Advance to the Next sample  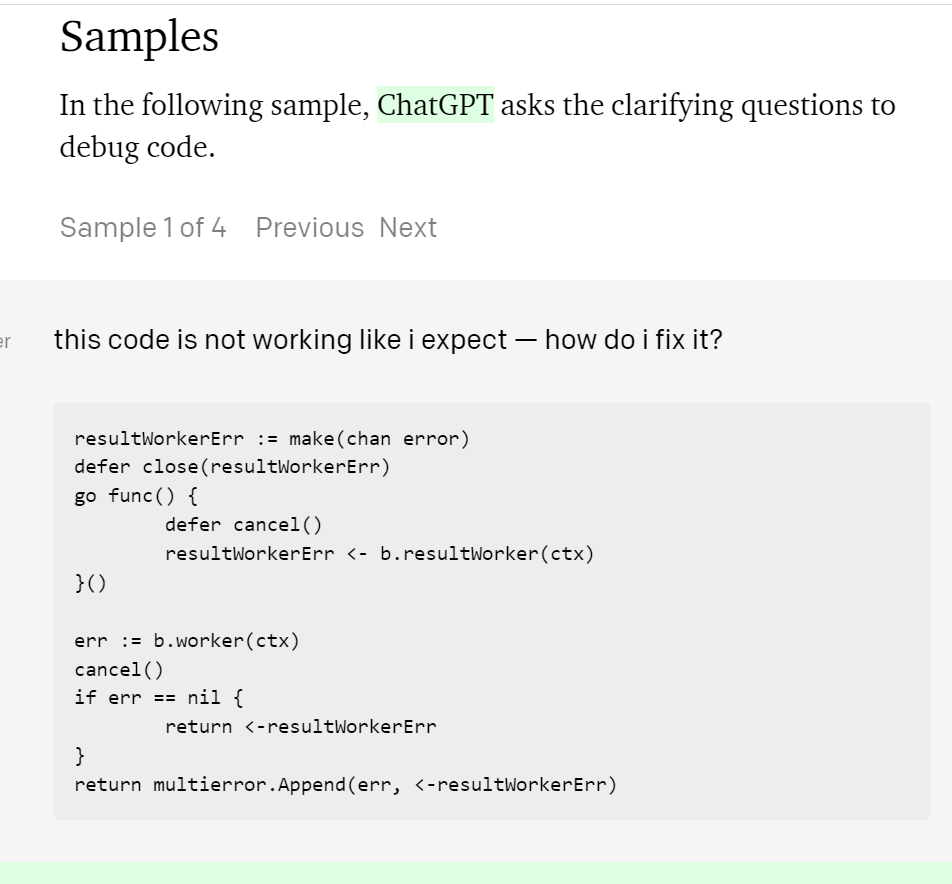point(408,227)
